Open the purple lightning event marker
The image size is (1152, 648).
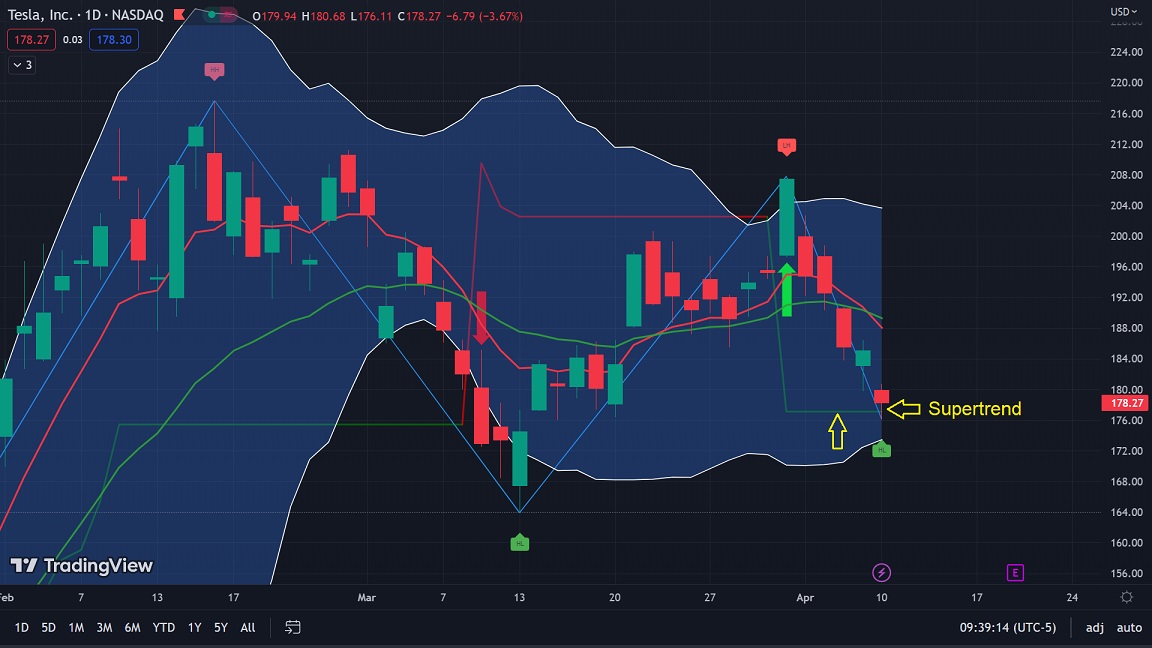tap(881, 572)
